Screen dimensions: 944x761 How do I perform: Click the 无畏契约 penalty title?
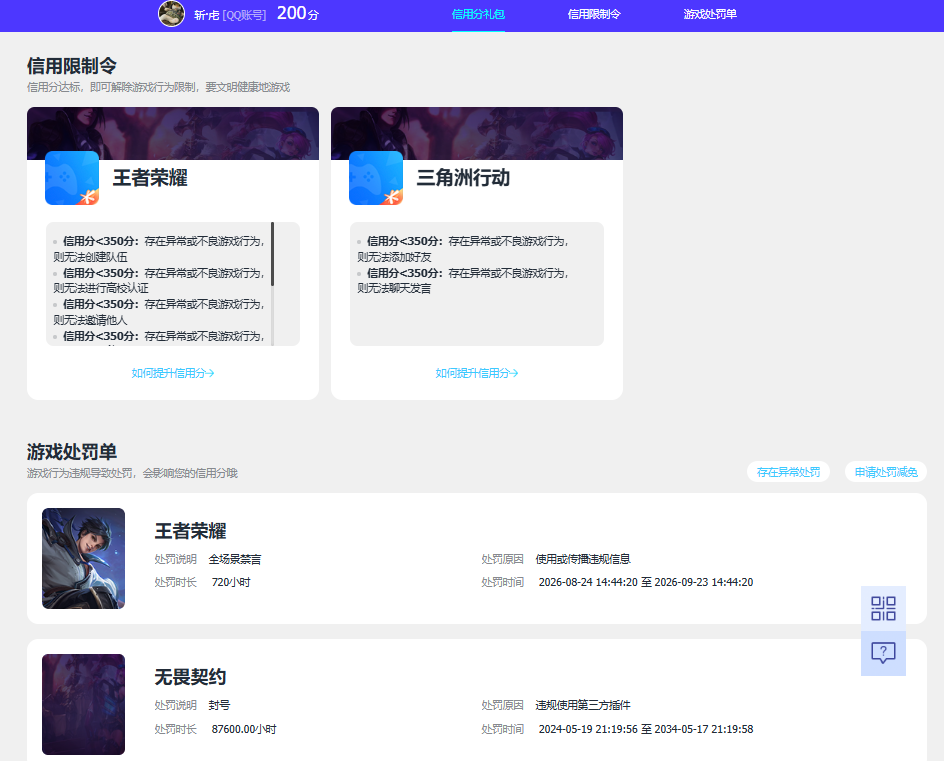pyautogui.click(x=190, y=677)
